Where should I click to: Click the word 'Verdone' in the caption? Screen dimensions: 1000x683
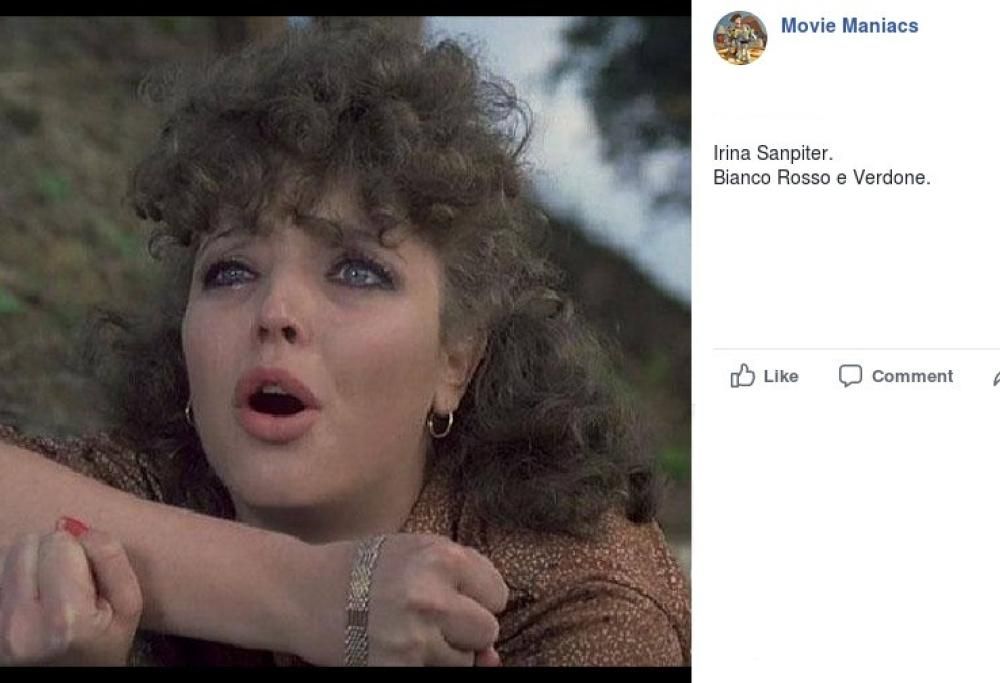coord(889,178)
